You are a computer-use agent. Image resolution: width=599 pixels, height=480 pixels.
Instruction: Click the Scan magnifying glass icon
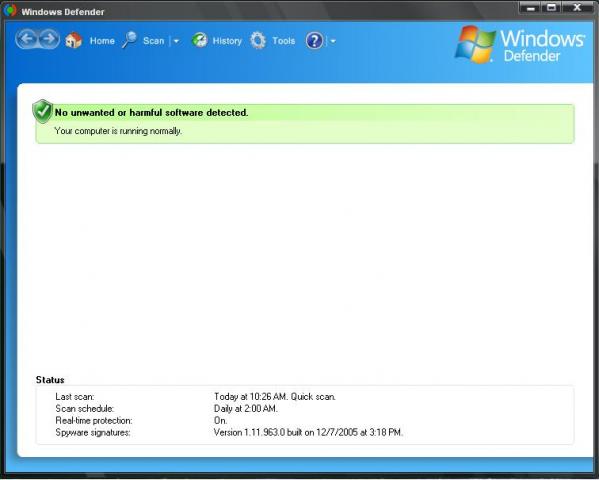130,40
